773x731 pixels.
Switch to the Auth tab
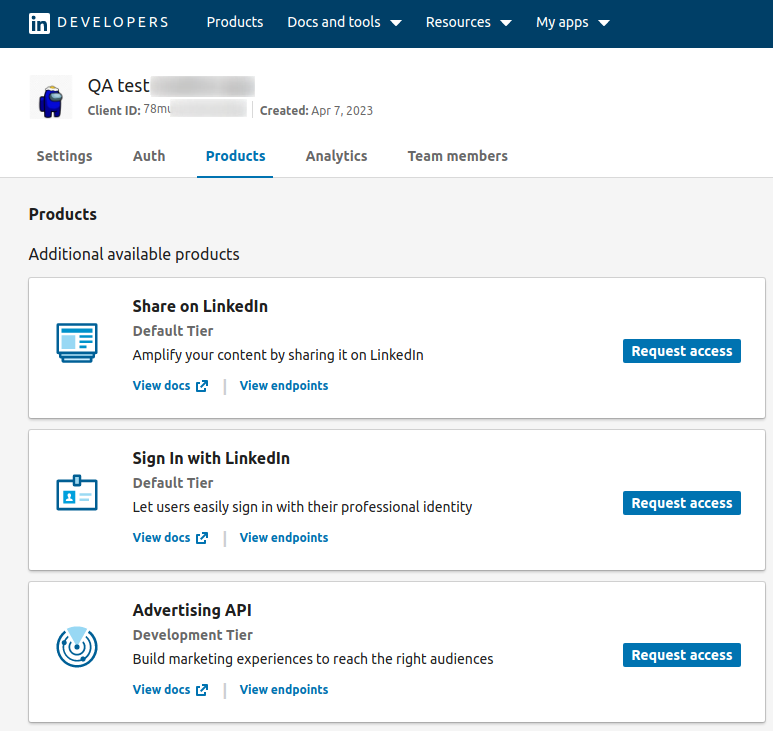(149, 156)
